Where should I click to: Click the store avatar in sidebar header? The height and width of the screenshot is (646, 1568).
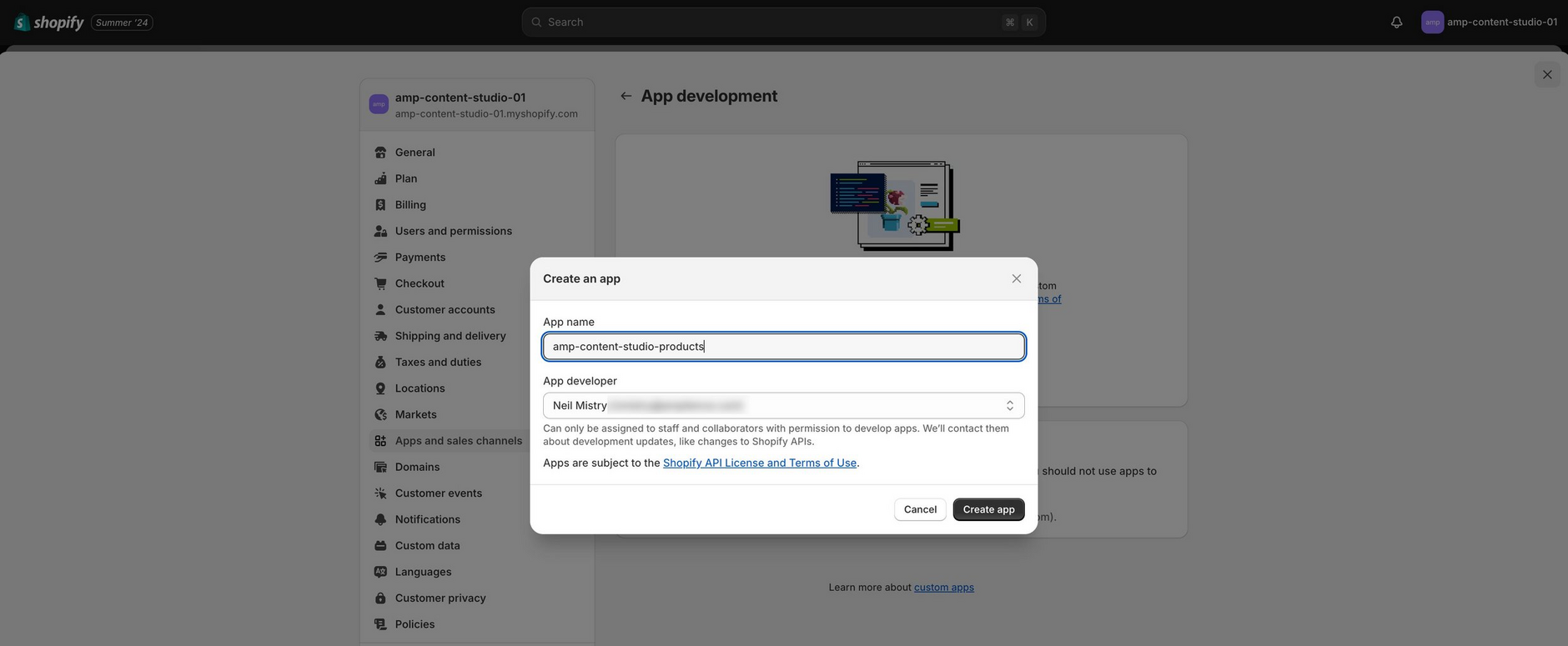tap(379, 104)
